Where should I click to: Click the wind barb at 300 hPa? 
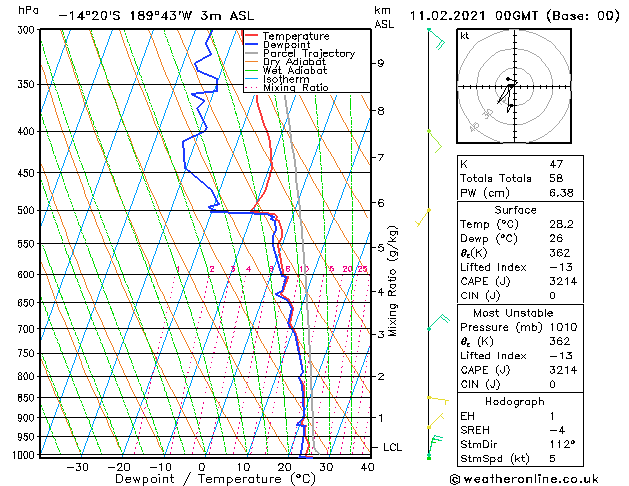coord(436,39)
